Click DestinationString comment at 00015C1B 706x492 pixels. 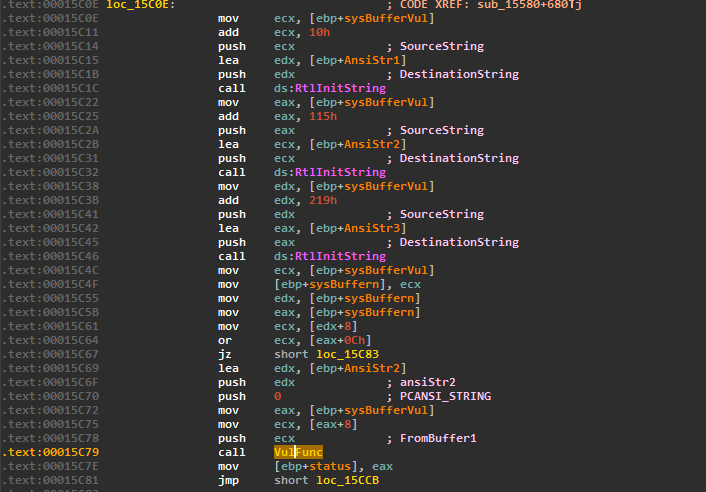click(x=459, y=74)
